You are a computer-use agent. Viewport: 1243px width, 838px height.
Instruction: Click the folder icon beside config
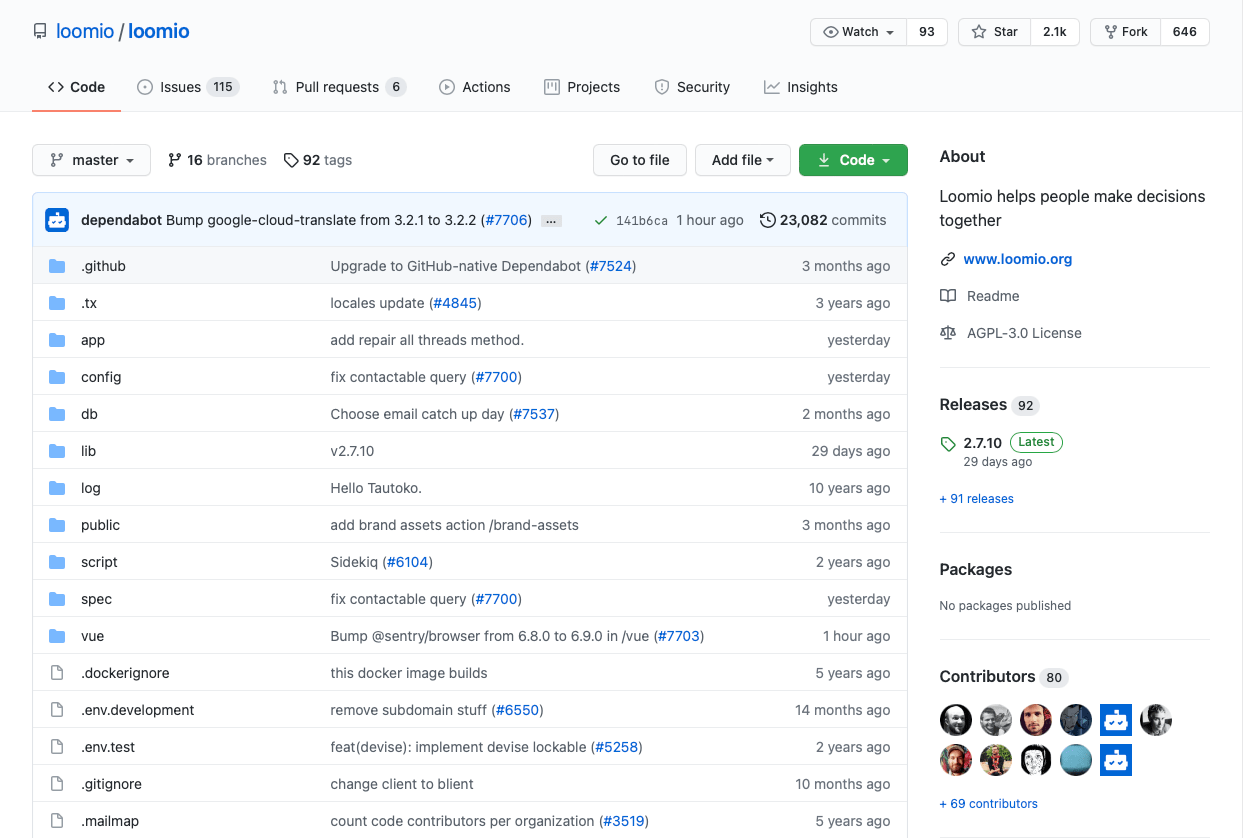tap(57, 377)
